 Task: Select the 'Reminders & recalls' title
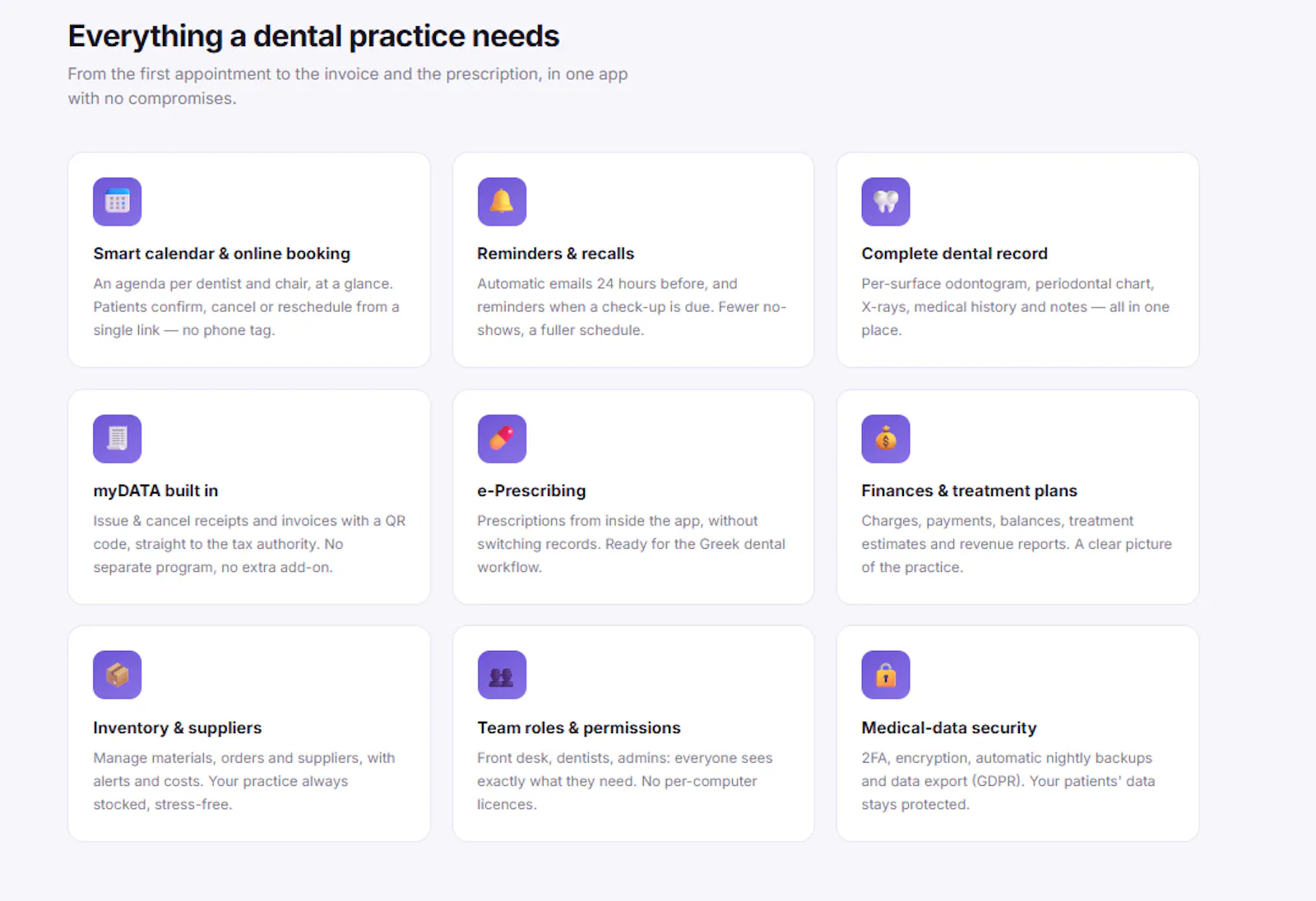[556, 253]
